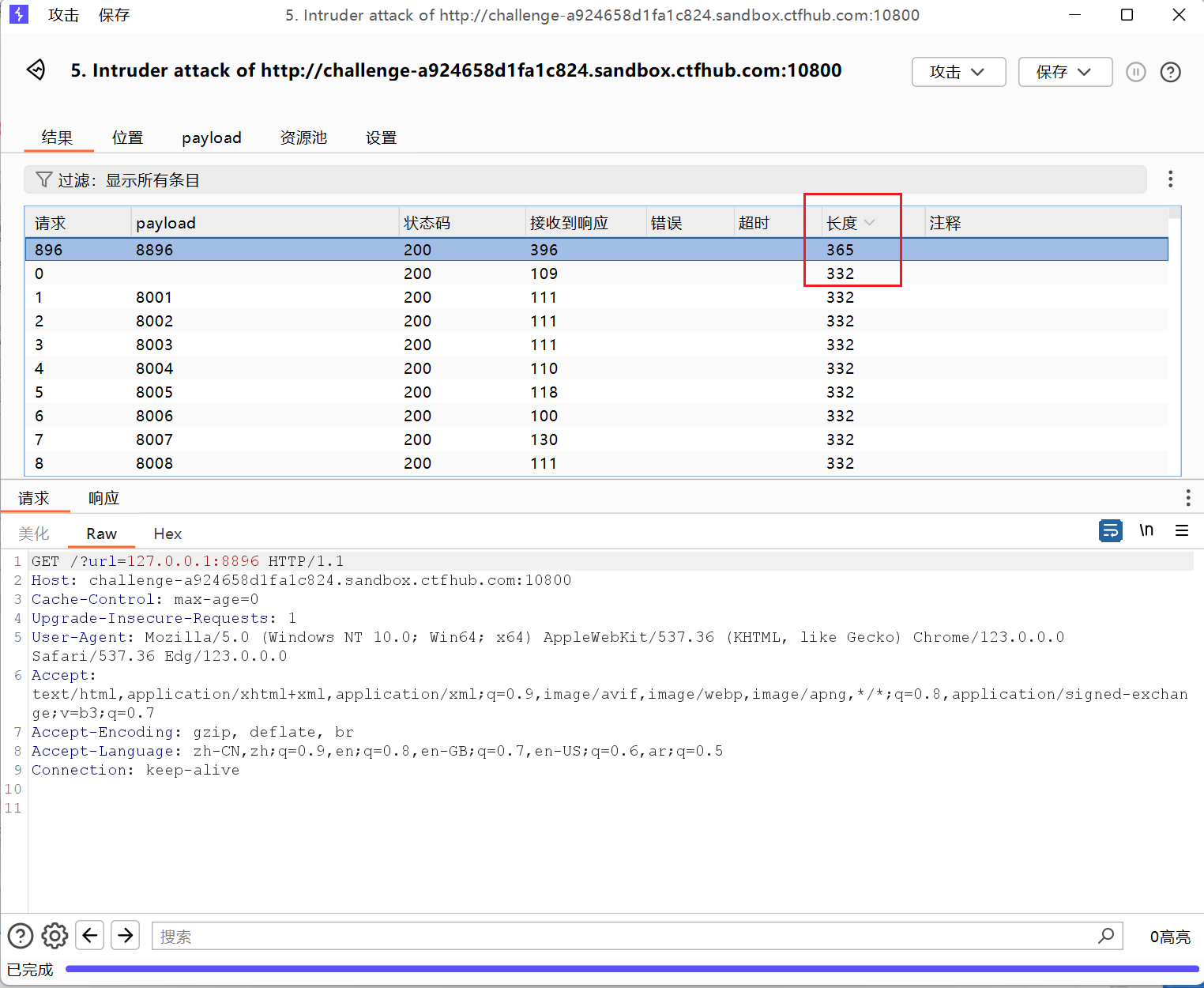This screenshot has width=1204, height=988.
Task: Click the filter funnel icon
Action: [x=44, y=179]
